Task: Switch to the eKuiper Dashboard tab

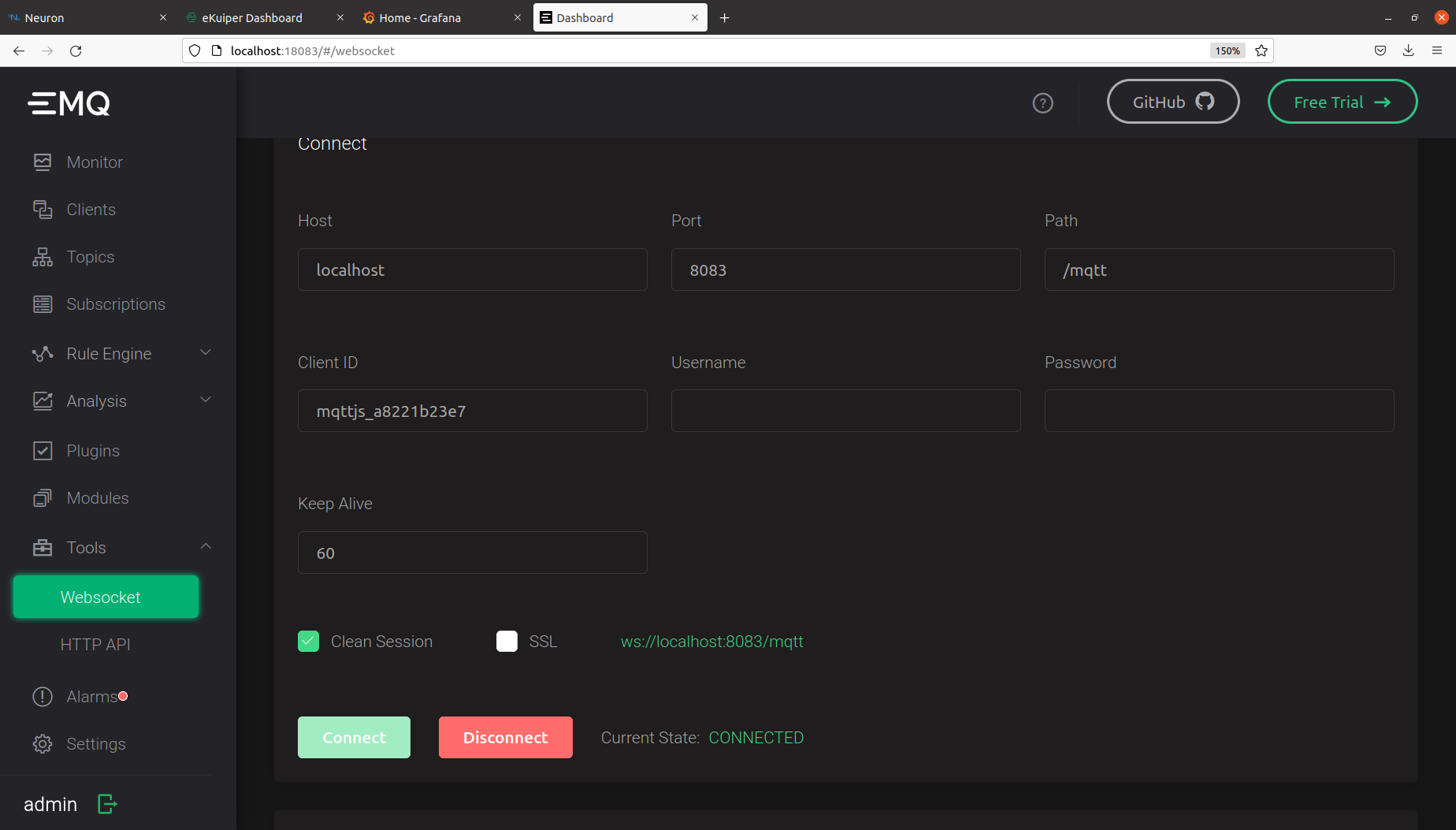Action: pos(265,17)
